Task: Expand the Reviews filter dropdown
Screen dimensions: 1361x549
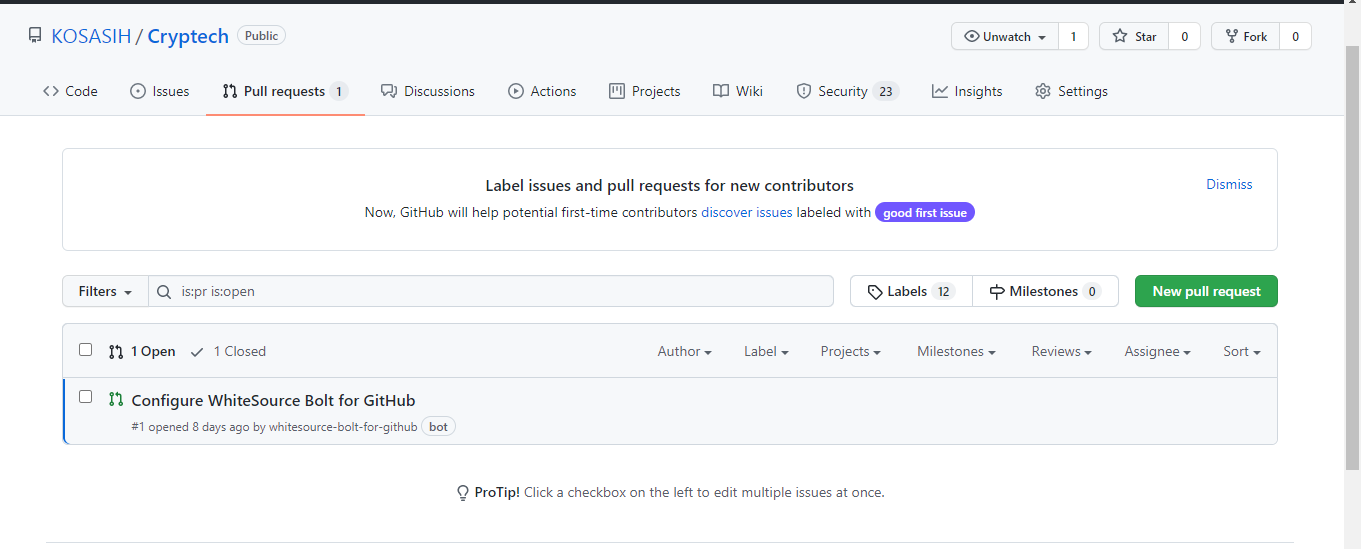Action: pyautogui.click(x=1061, y=351)
